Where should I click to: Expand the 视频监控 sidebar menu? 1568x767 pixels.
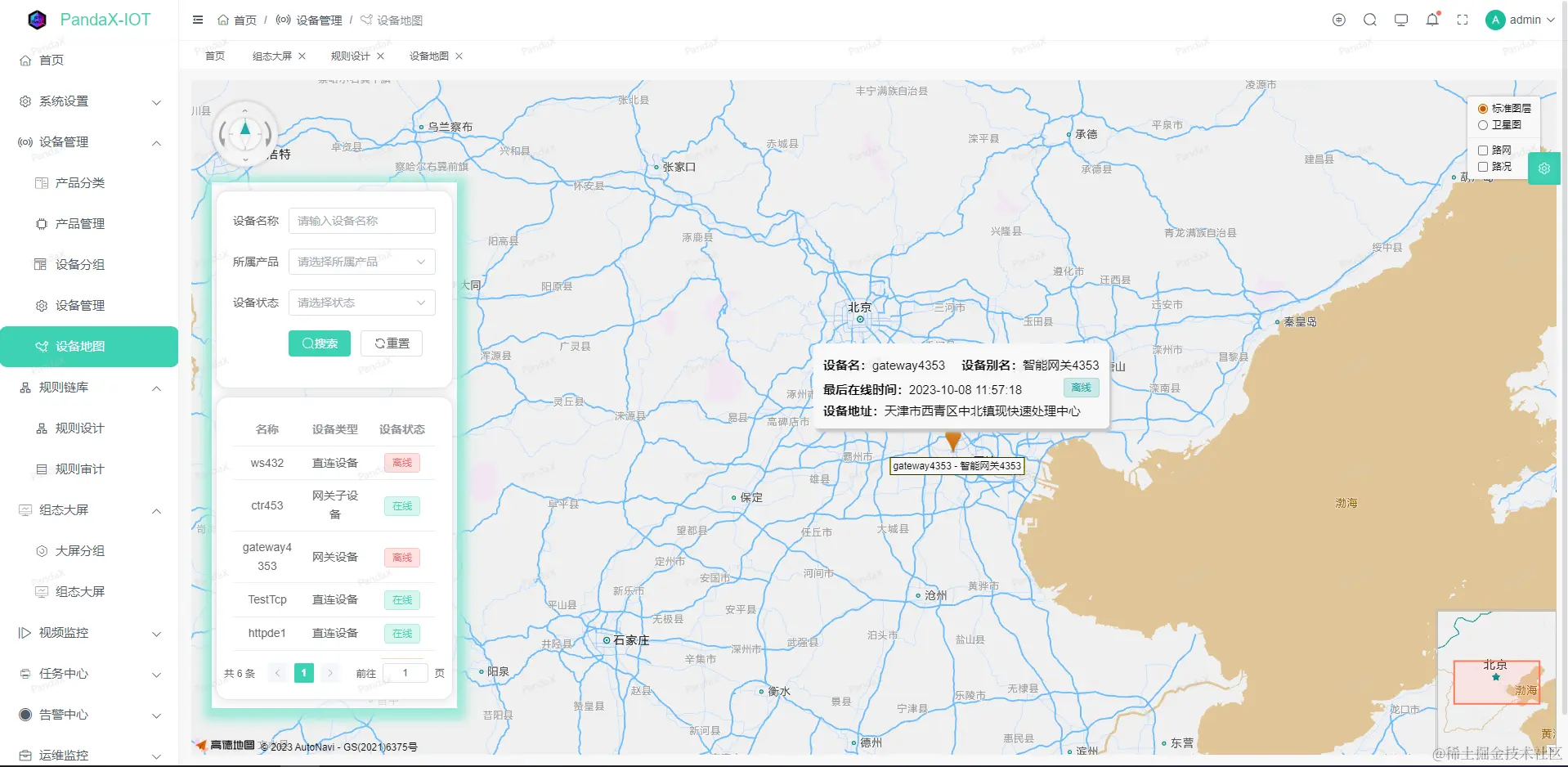(x=89, y=633)
